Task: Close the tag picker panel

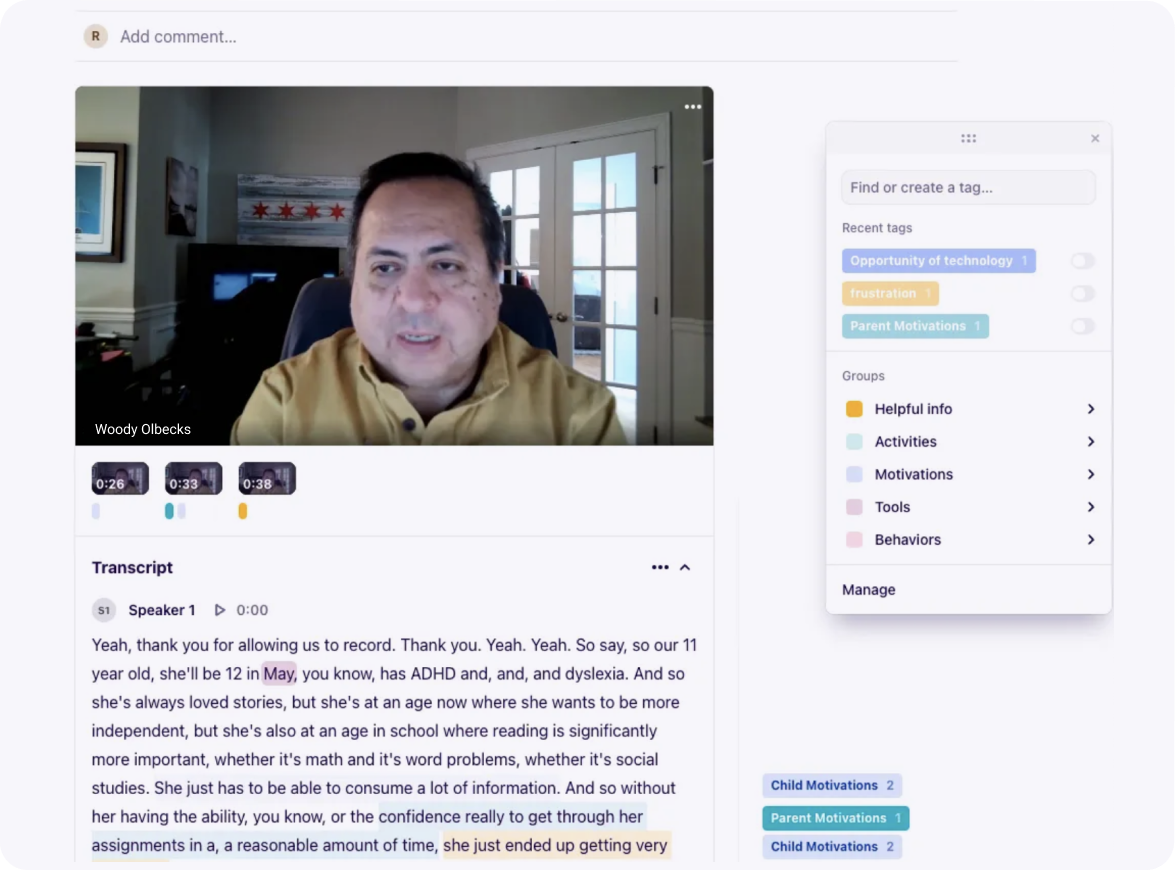Action: click(1095, 138)
